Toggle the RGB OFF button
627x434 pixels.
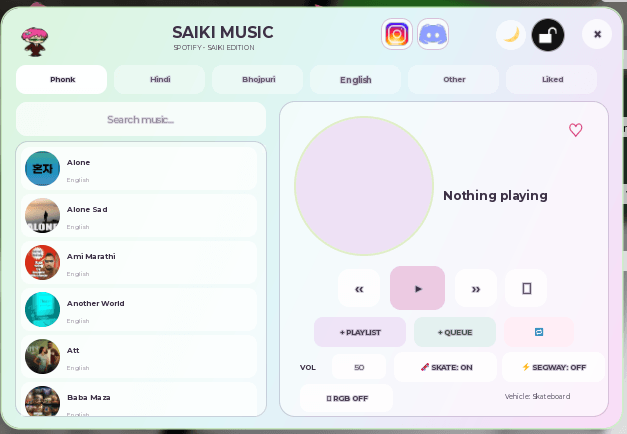click(347, 398)
